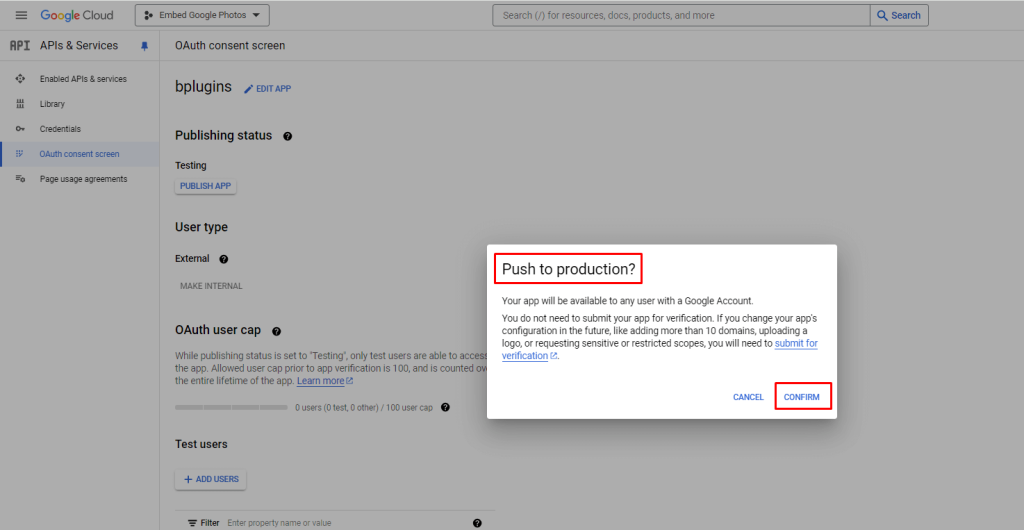1024x530 pixels.
Task: Click the bplugins app name
Action: (x=203, y=87)
